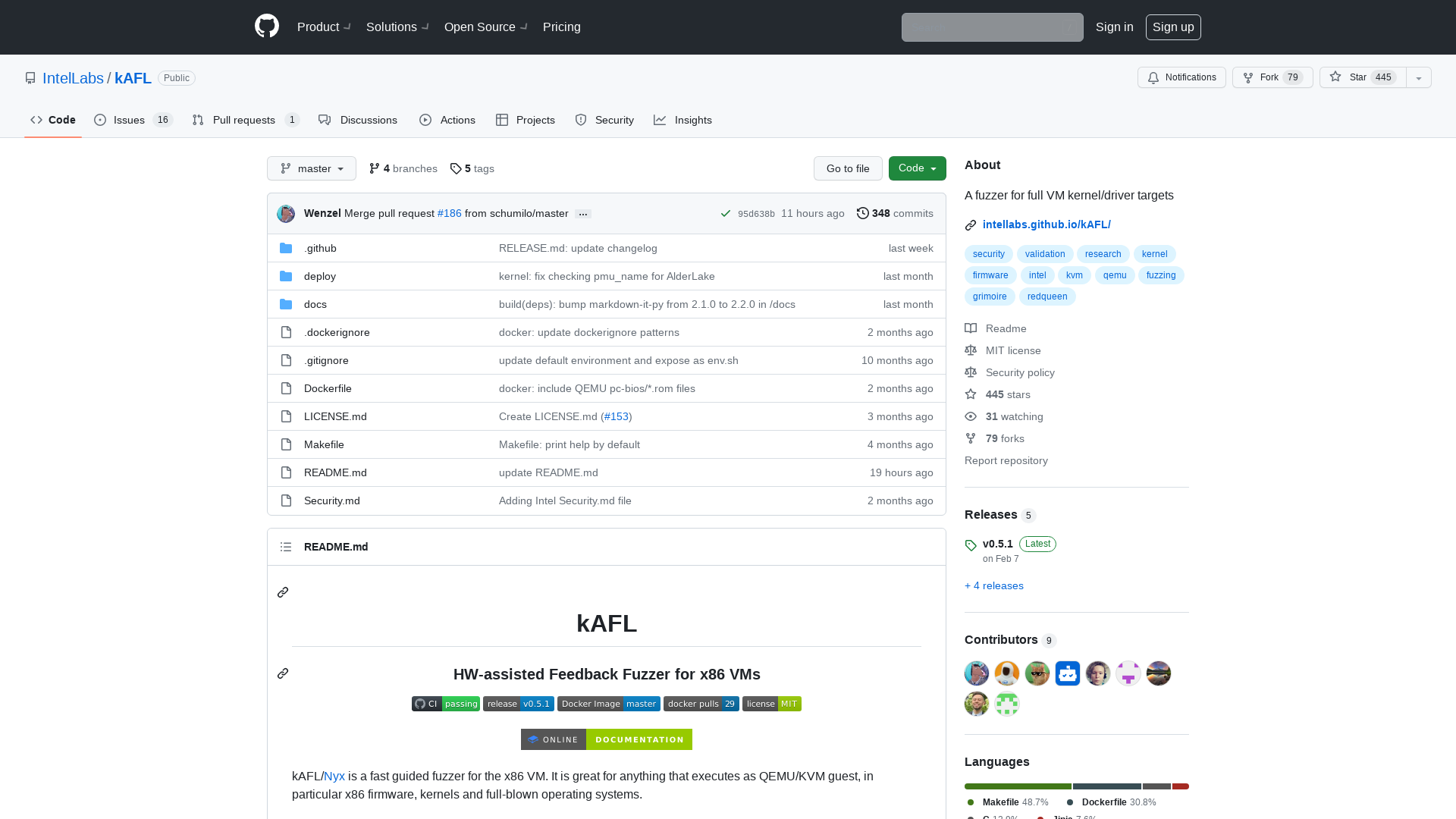This screenshot has width=1456, height=819.
Task: Expand the master branch dropdown selector
Action: click(x=311, y=168)
